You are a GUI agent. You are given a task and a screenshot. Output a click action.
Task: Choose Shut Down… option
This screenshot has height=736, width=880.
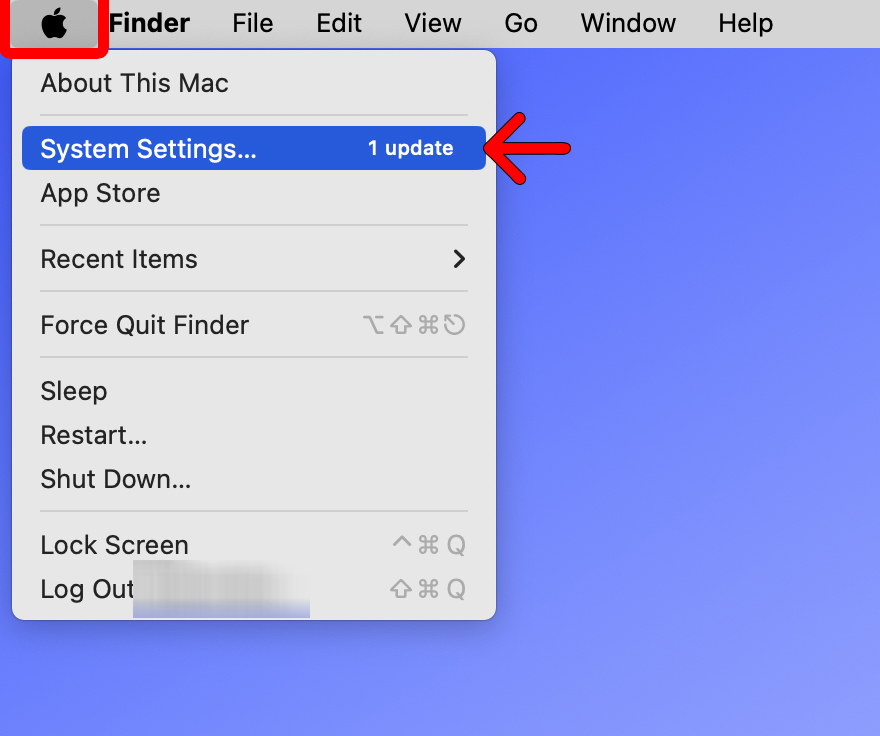coord(115,479)
